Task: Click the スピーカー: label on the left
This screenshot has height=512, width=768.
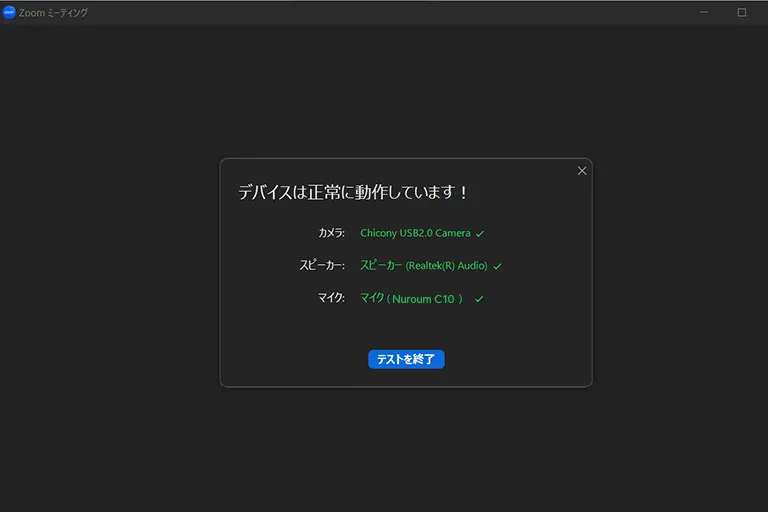Action: (322, 266)
